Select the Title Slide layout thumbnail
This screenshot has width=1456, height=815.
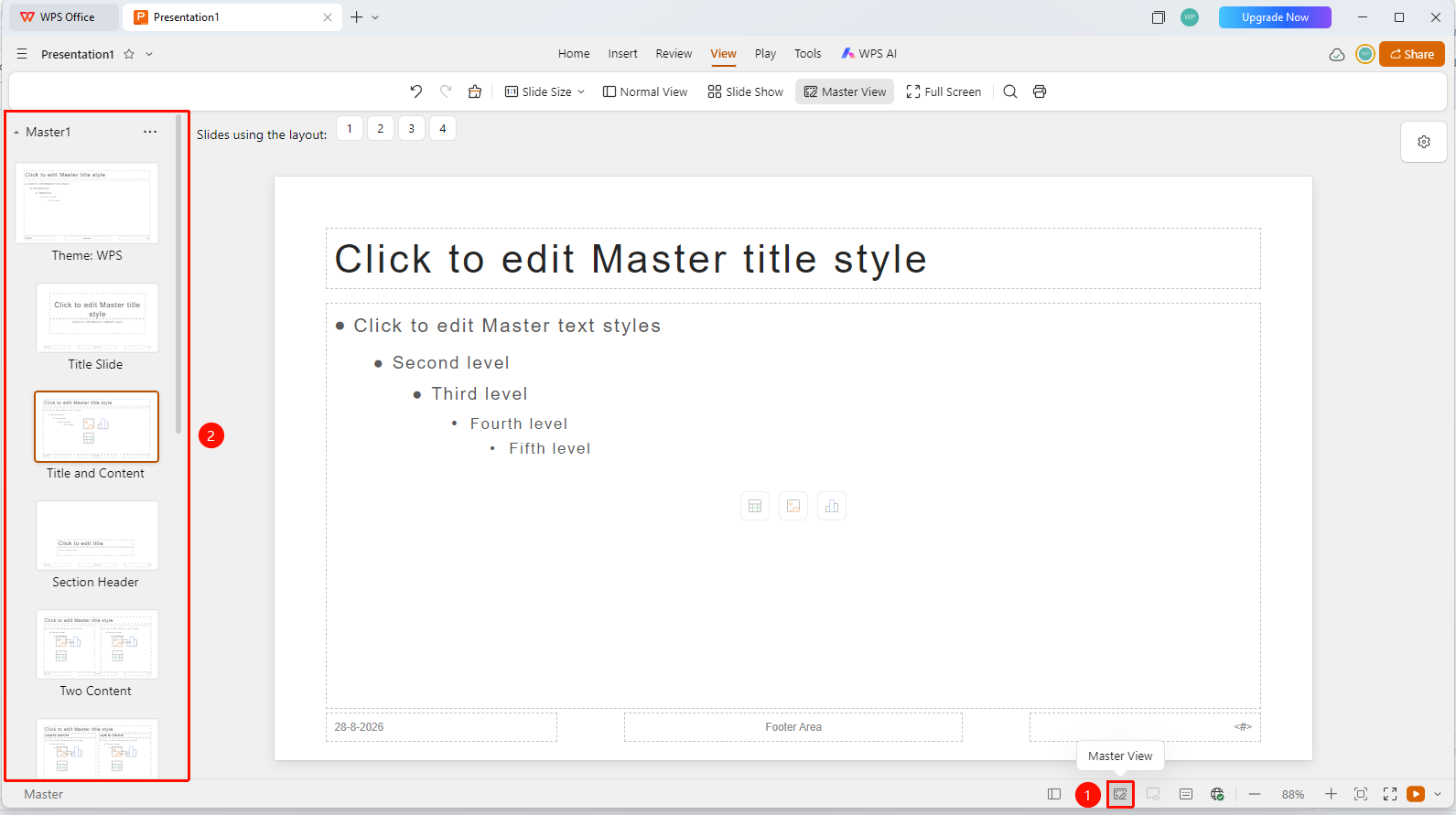[x=97, y=317]
